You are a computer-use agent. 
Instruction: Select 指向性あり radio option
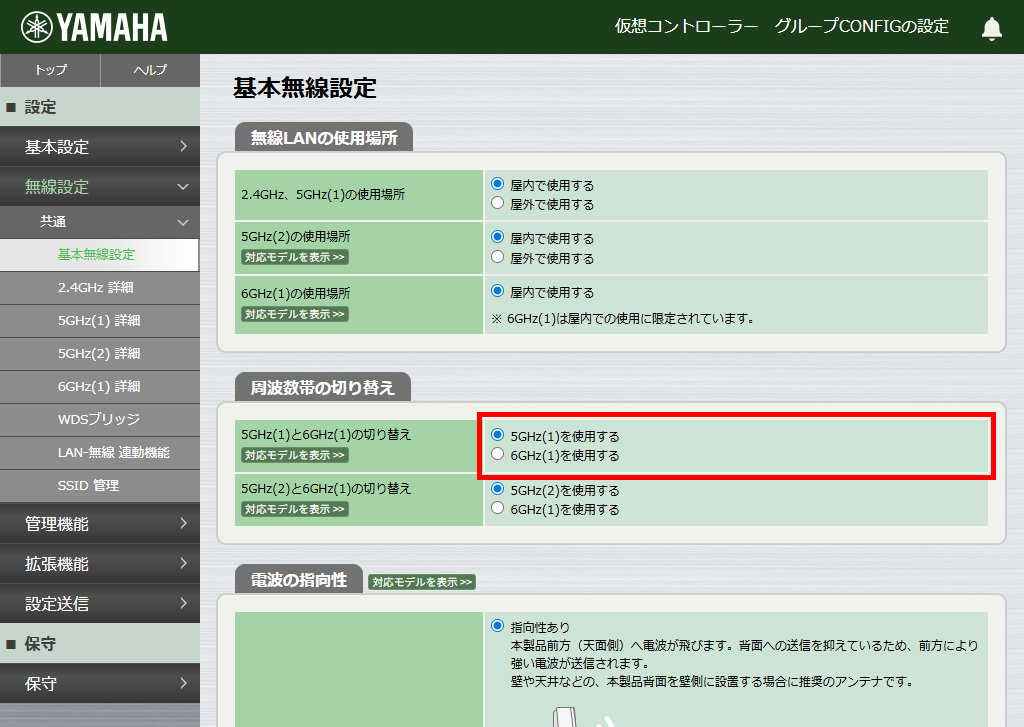tap(498, 626)
